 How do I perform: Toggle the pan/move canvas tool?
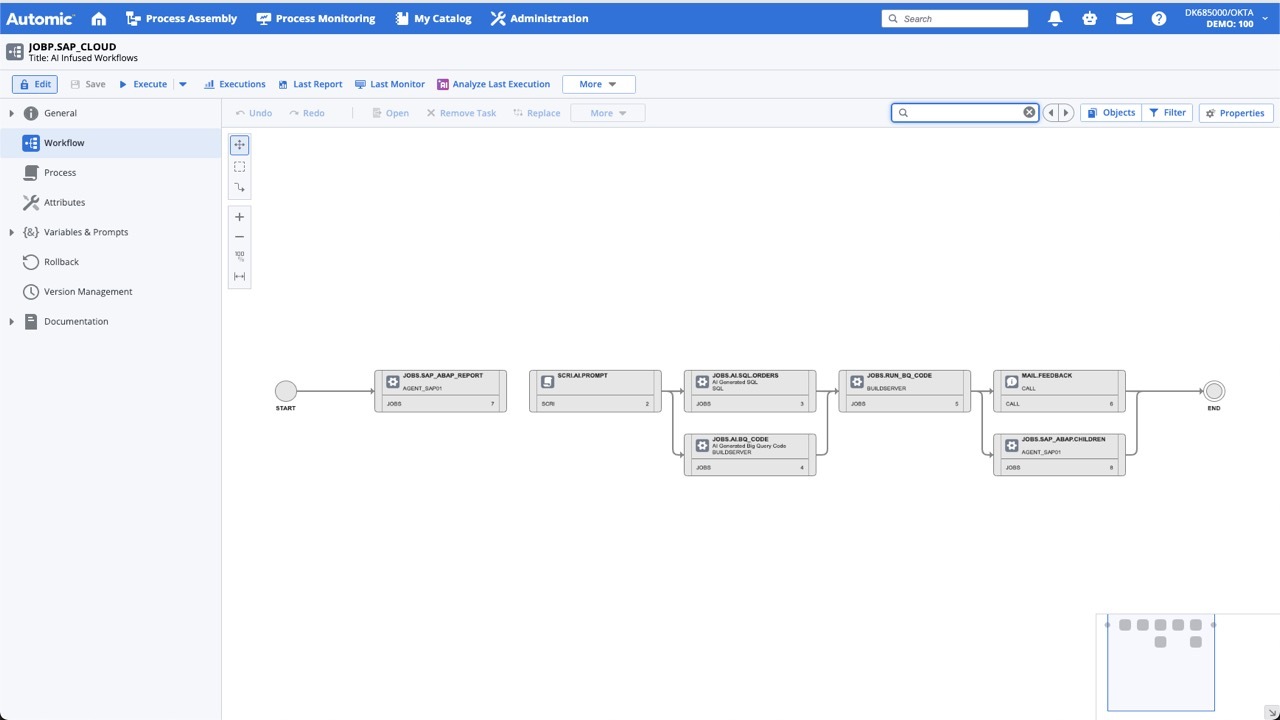pos(239,145)
